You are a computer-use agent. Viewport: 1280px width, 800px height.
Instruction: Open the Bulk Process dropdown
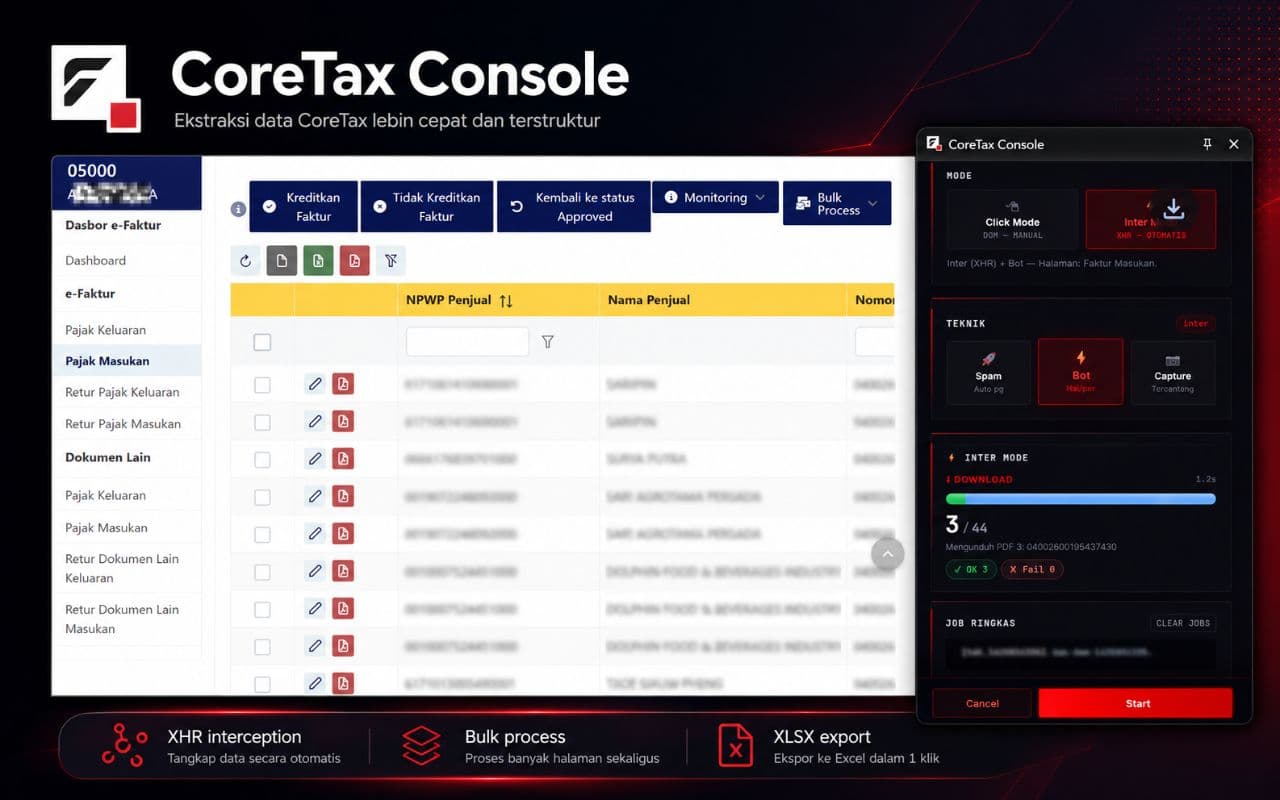coord(837,203)
